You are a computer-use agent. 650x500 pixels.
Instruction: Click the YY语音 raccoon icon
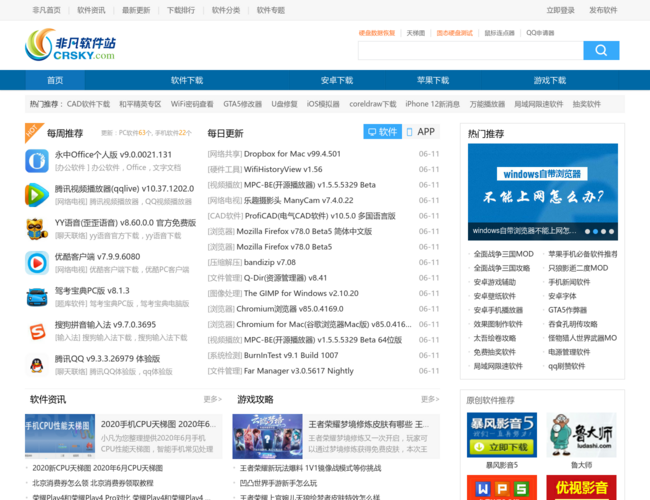click(37, 229)
